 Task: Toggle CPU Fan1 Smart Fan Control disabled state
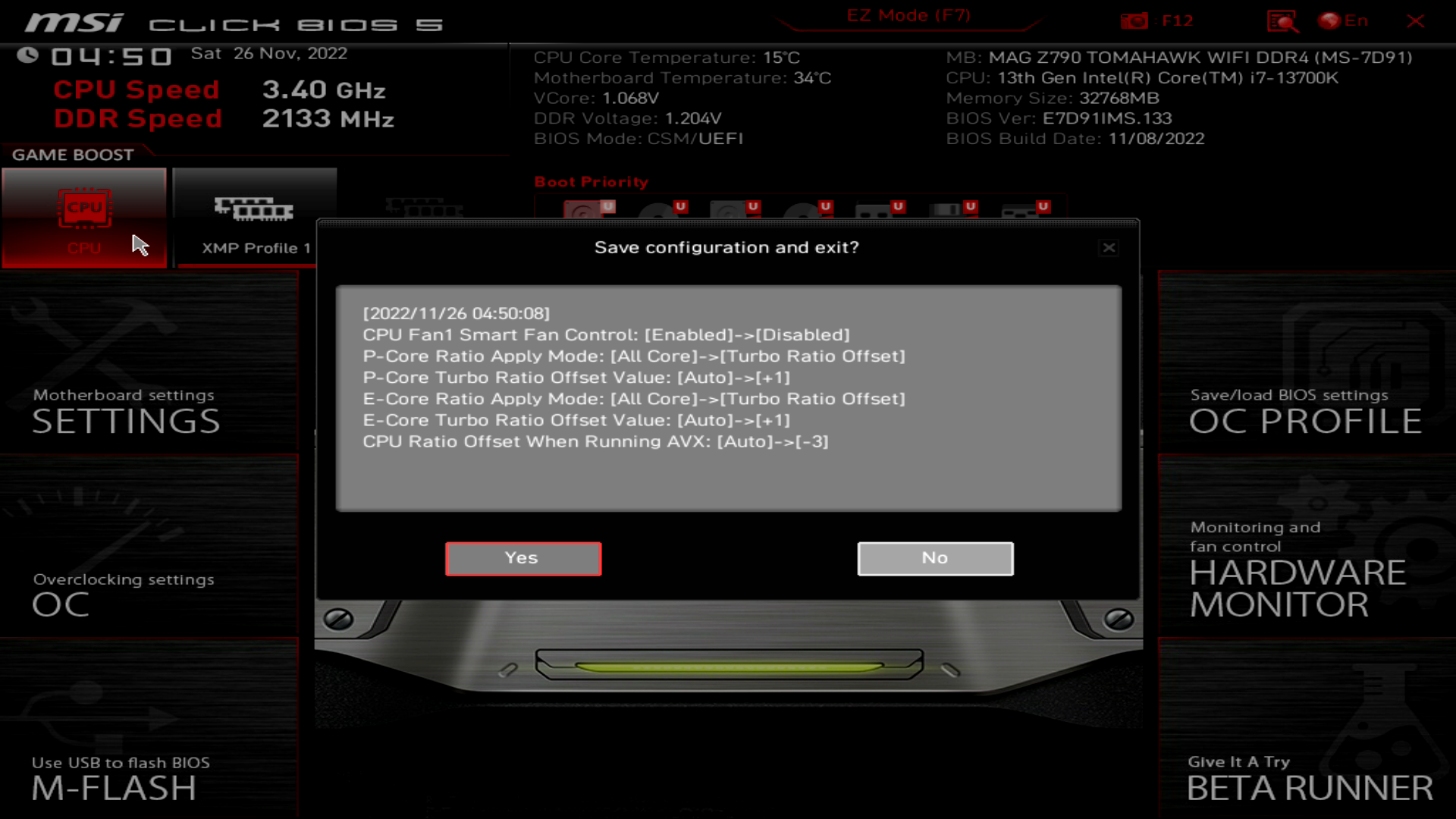tap(608, 334)
